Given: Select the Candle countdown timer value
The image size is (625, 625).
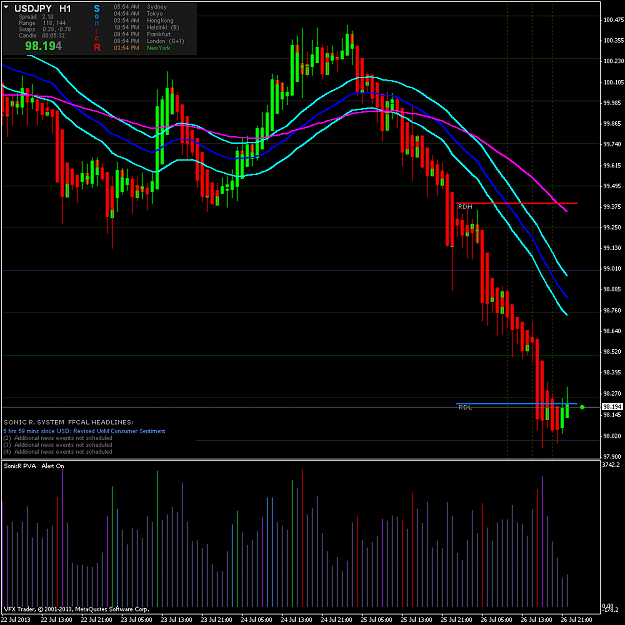Looking at the screenshot, I should point(53,35).
